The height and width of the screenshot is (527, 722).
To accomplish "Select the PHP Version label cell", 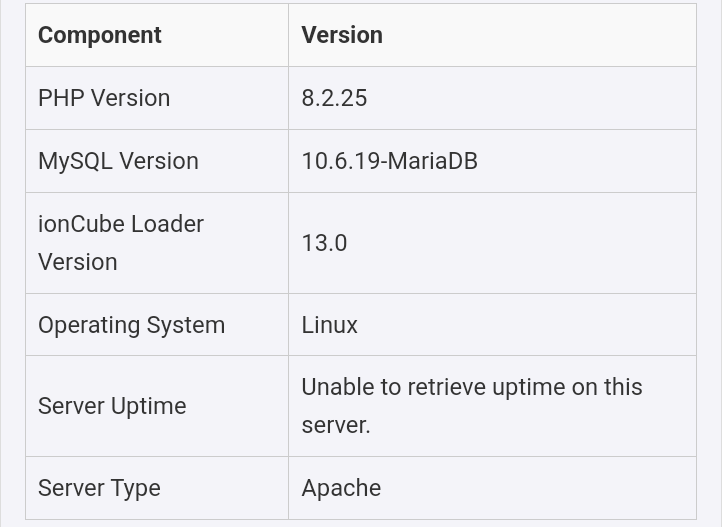I will click(104, 98).
